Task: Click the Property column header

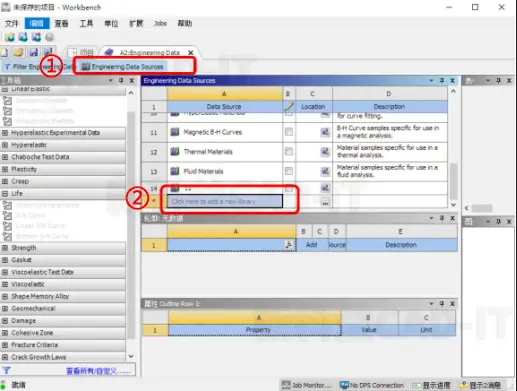Action: [258, 330]
